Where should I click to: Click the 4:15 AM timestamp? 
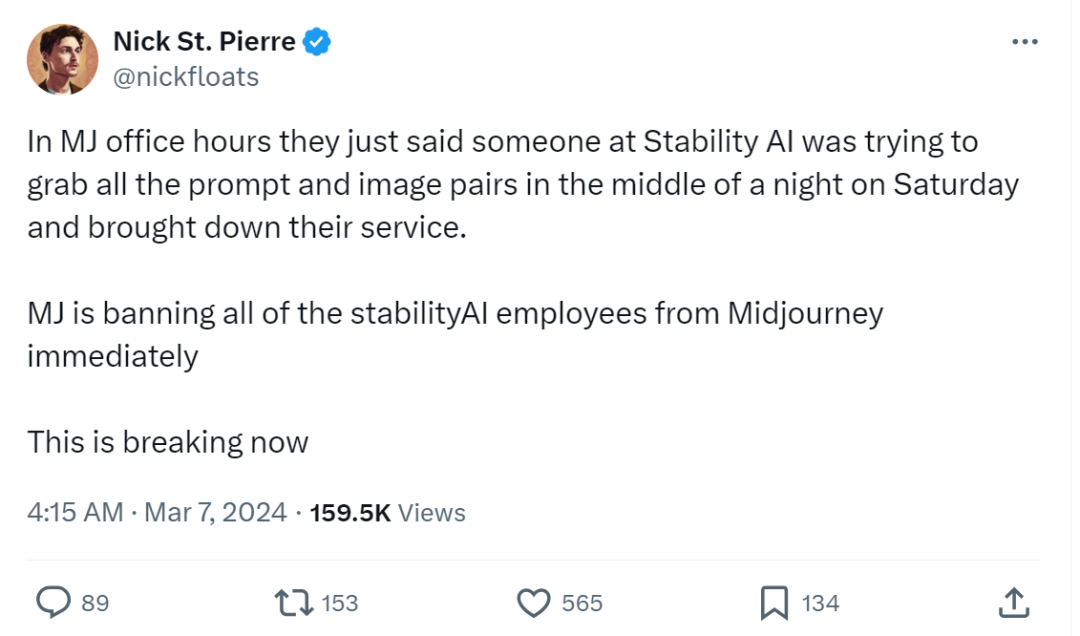[75, 513]
